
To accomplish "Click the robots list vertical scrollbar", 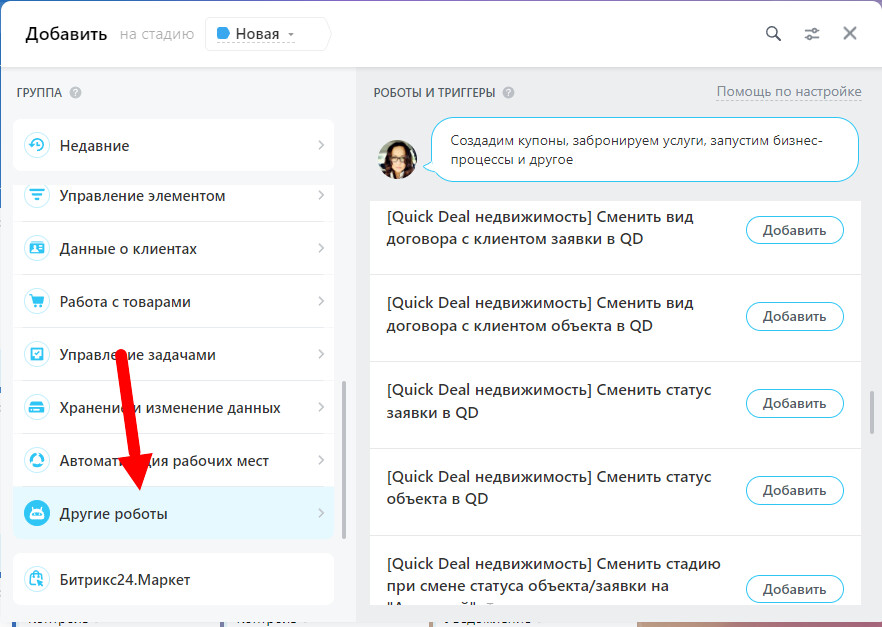I will pyautogui.click(x=872, y=411).
